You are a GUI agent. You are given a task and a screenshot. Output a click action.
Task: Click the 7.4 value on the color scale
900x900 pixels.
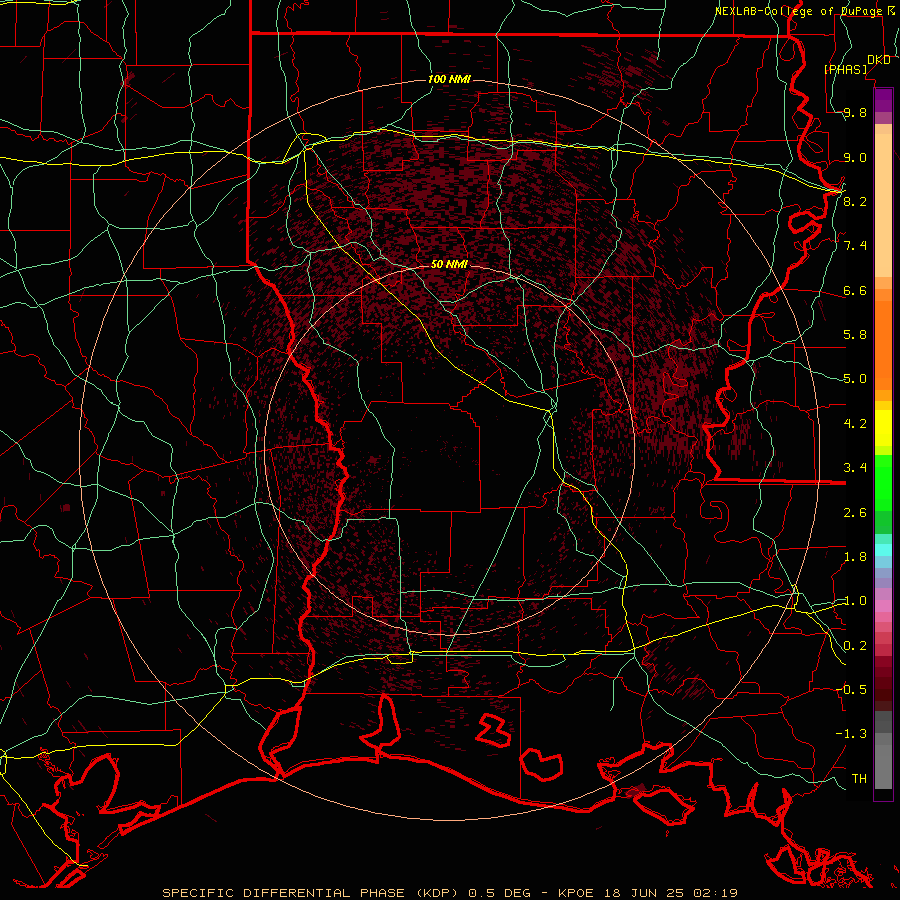(x=855, y=246)
